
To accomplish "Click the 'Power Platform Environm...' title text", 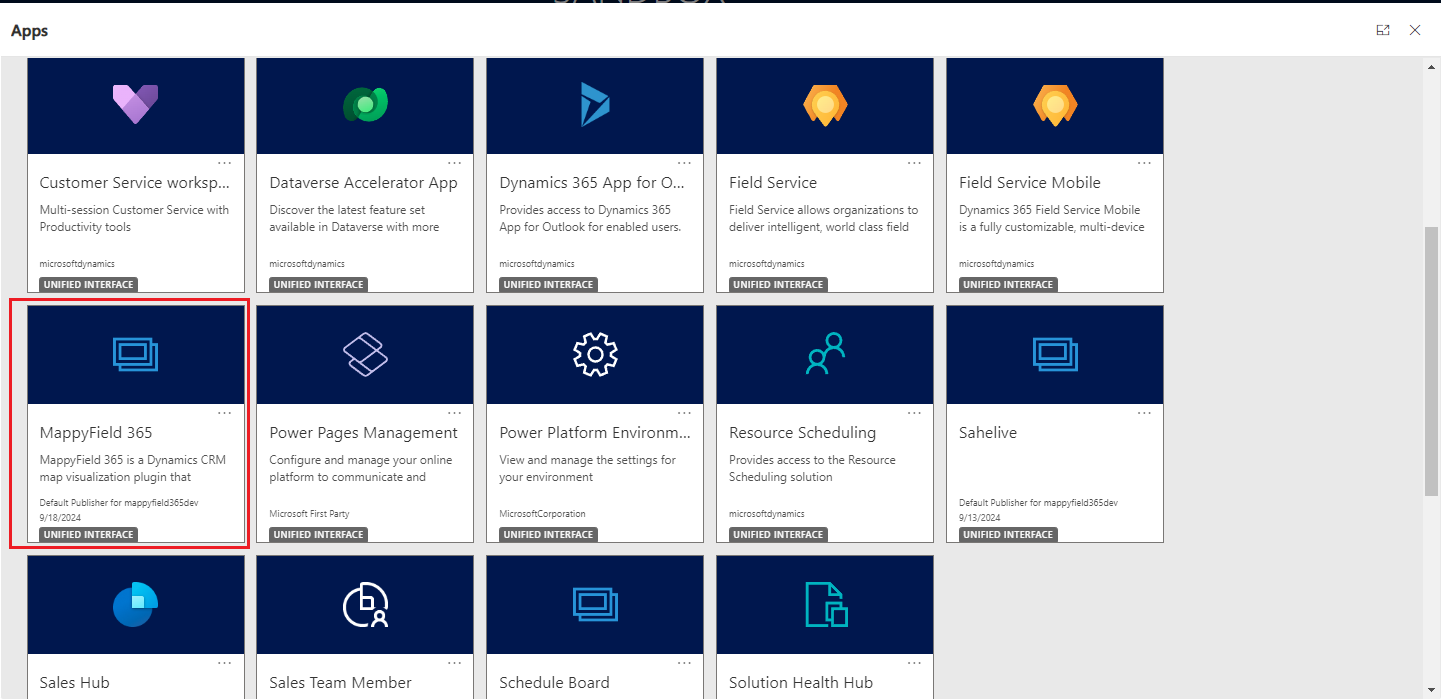I will click(595, 433).
